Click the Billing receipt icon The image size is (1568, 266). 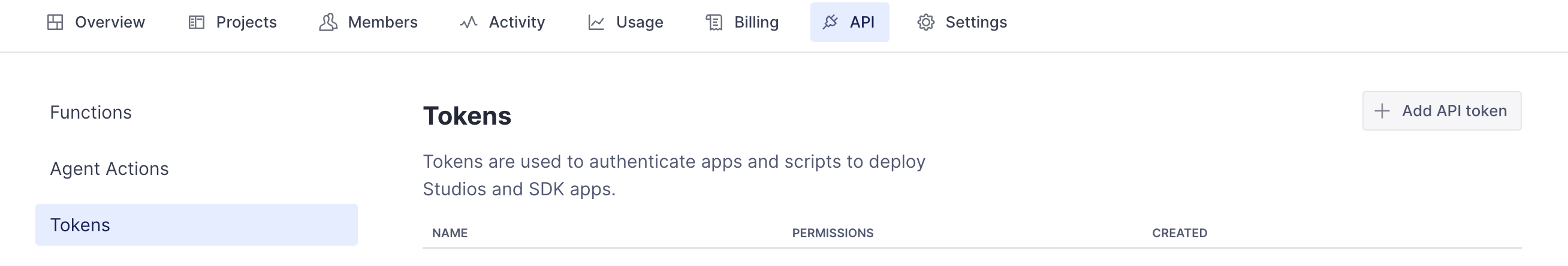click(x=714, y=23)
